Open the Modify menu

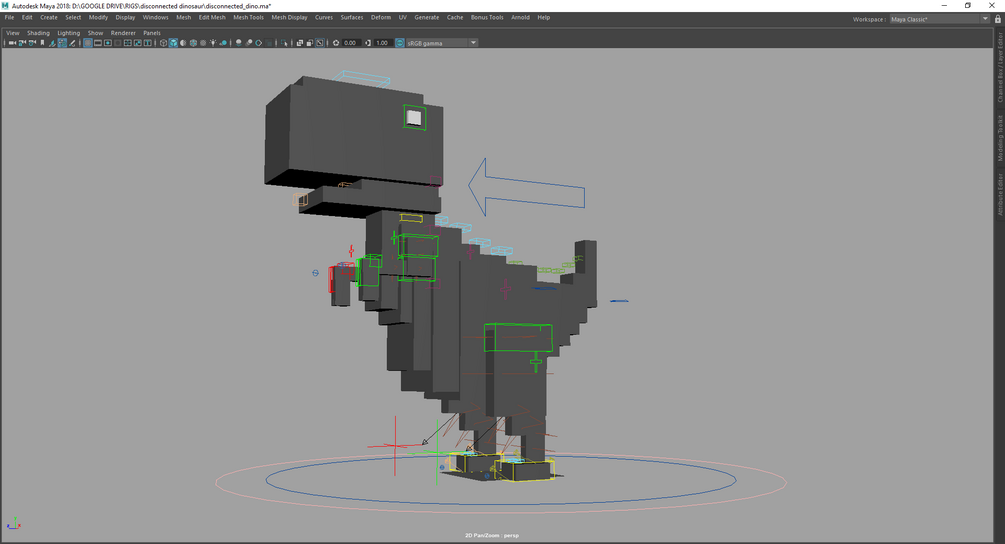(98, 17)
